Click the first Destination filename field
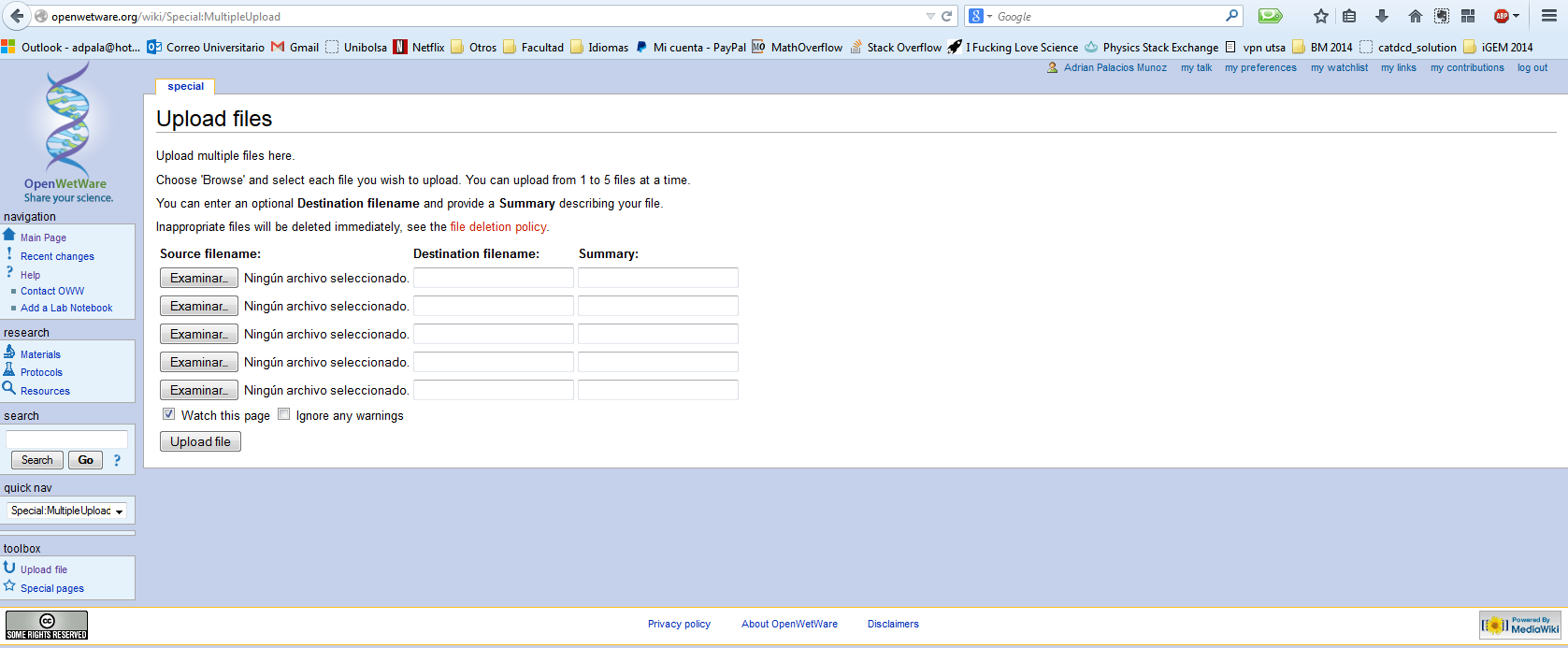Viewport: 1568px width, 648px height. pyautogui.click(x=493, y=278)
